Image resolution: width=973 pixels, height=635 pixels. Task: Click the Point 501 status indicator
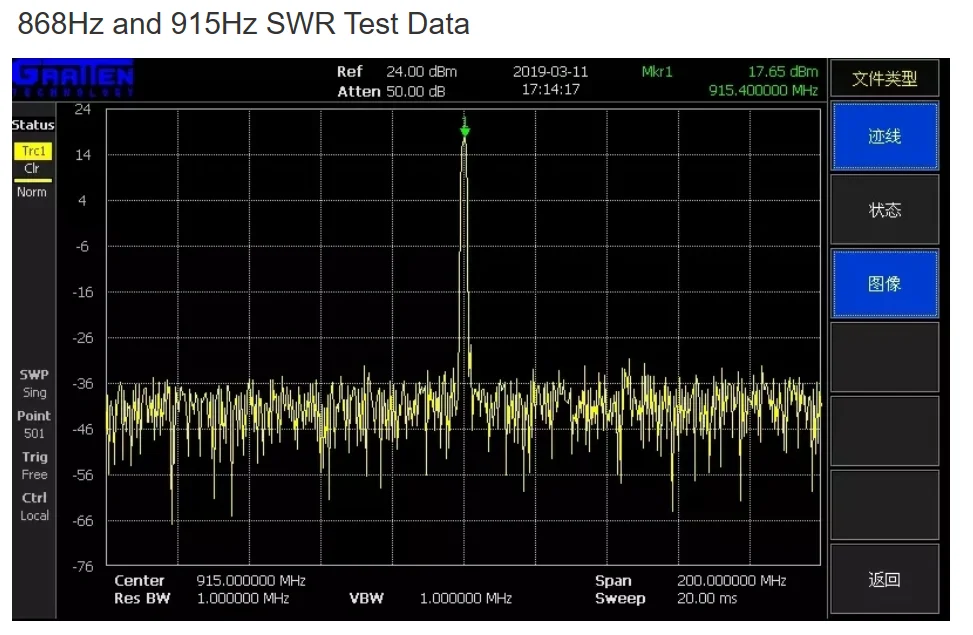pyautogui.click(x=34, y=424)
